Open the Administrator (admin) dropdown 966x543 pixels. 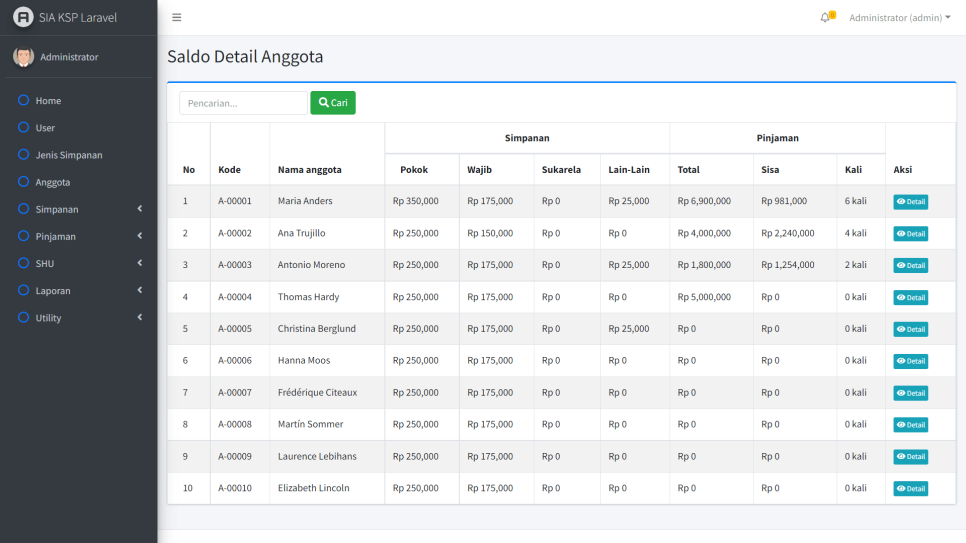(x=899, y=17)
